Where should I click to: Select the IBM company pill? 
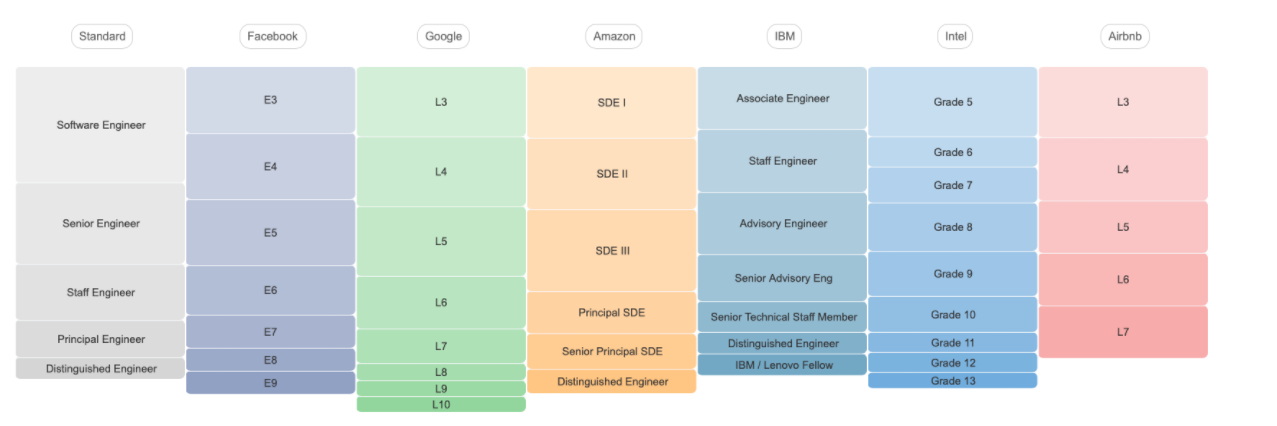coord(782,37)
